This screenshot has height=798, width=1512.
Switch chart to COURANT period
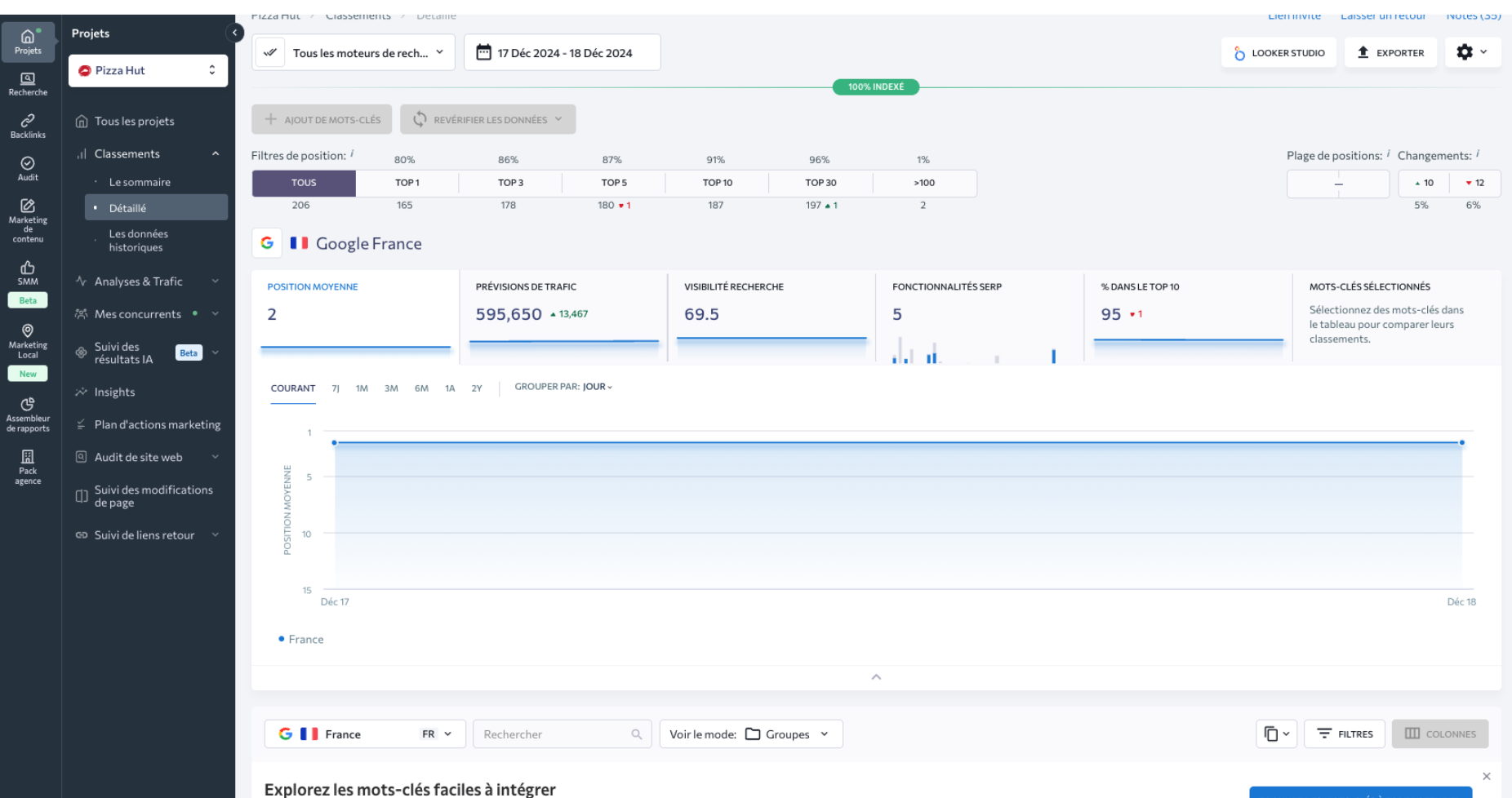293,388
